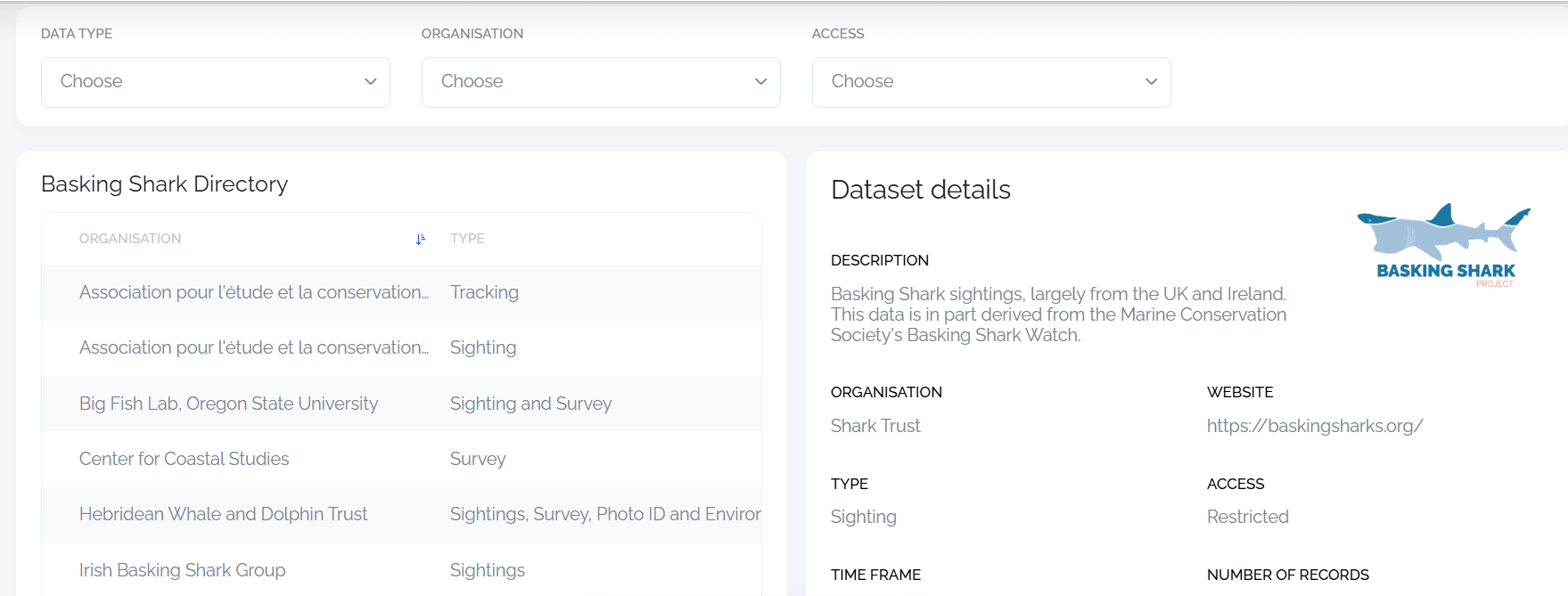
Task: Open the Organisation filter dropdown
Action: click(x=601, y=82)
